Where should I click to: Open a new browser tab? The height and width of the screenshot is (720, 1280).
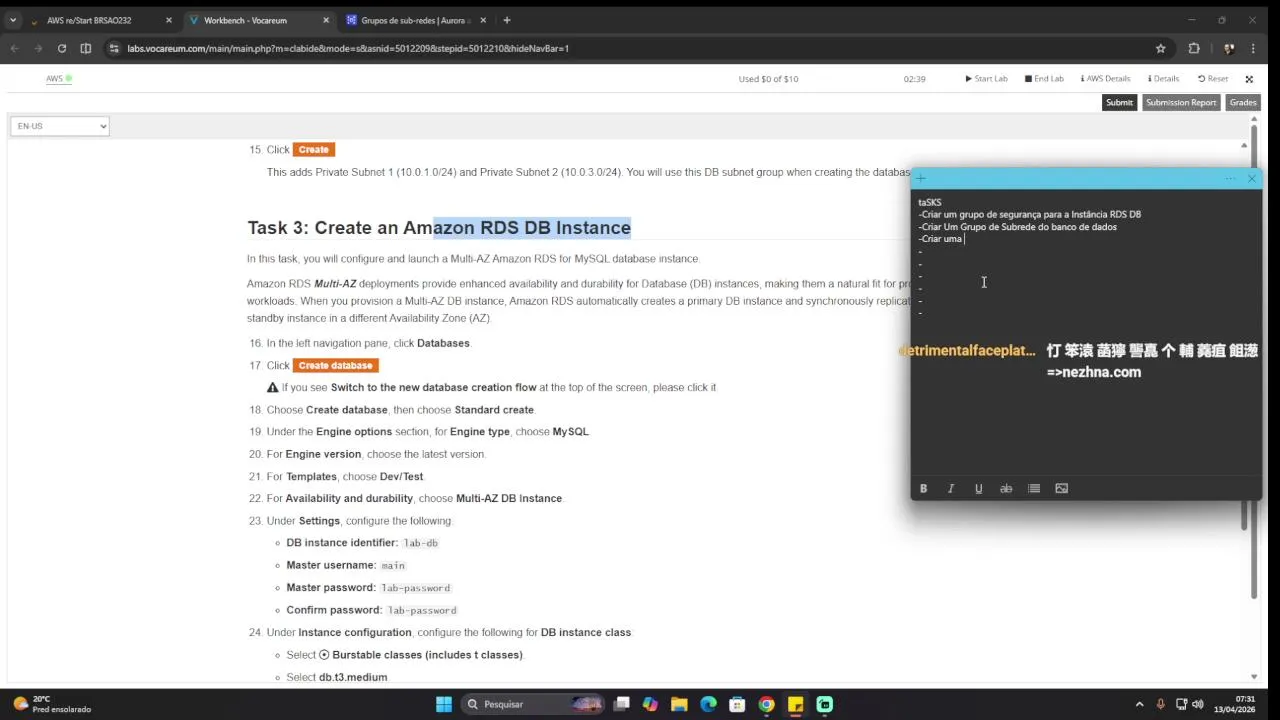(x=507, y=20)
